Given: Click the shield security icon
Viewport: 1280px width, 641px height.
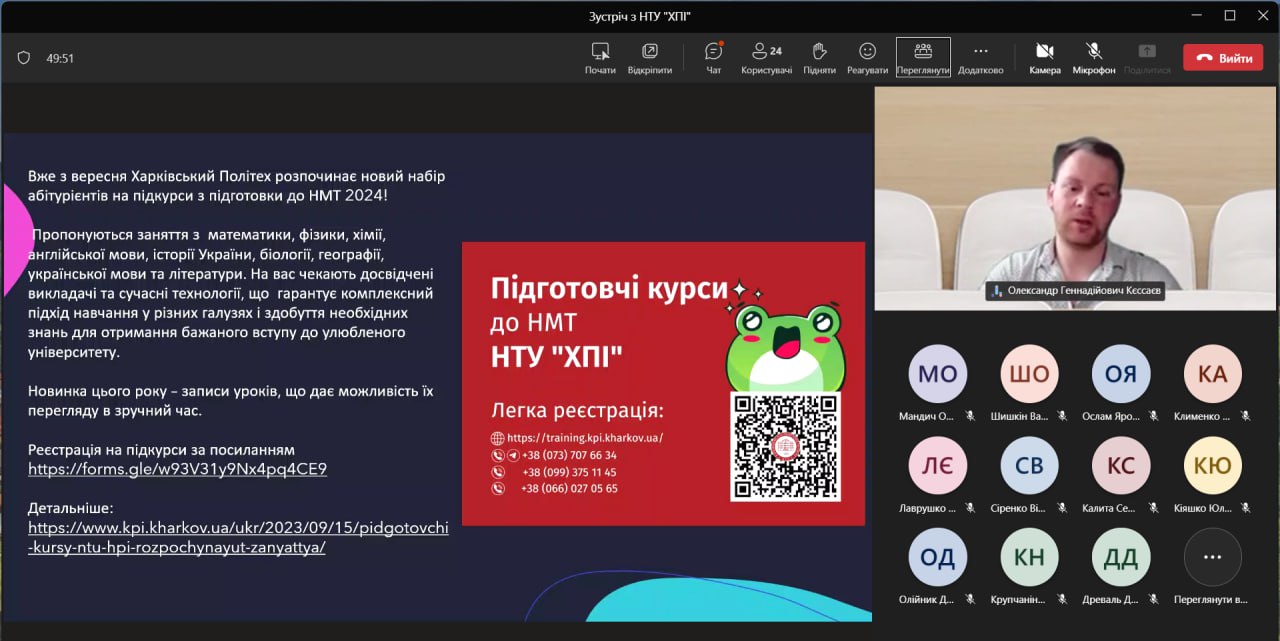Looking at the screenshot, I should click(x=24, y=58).
